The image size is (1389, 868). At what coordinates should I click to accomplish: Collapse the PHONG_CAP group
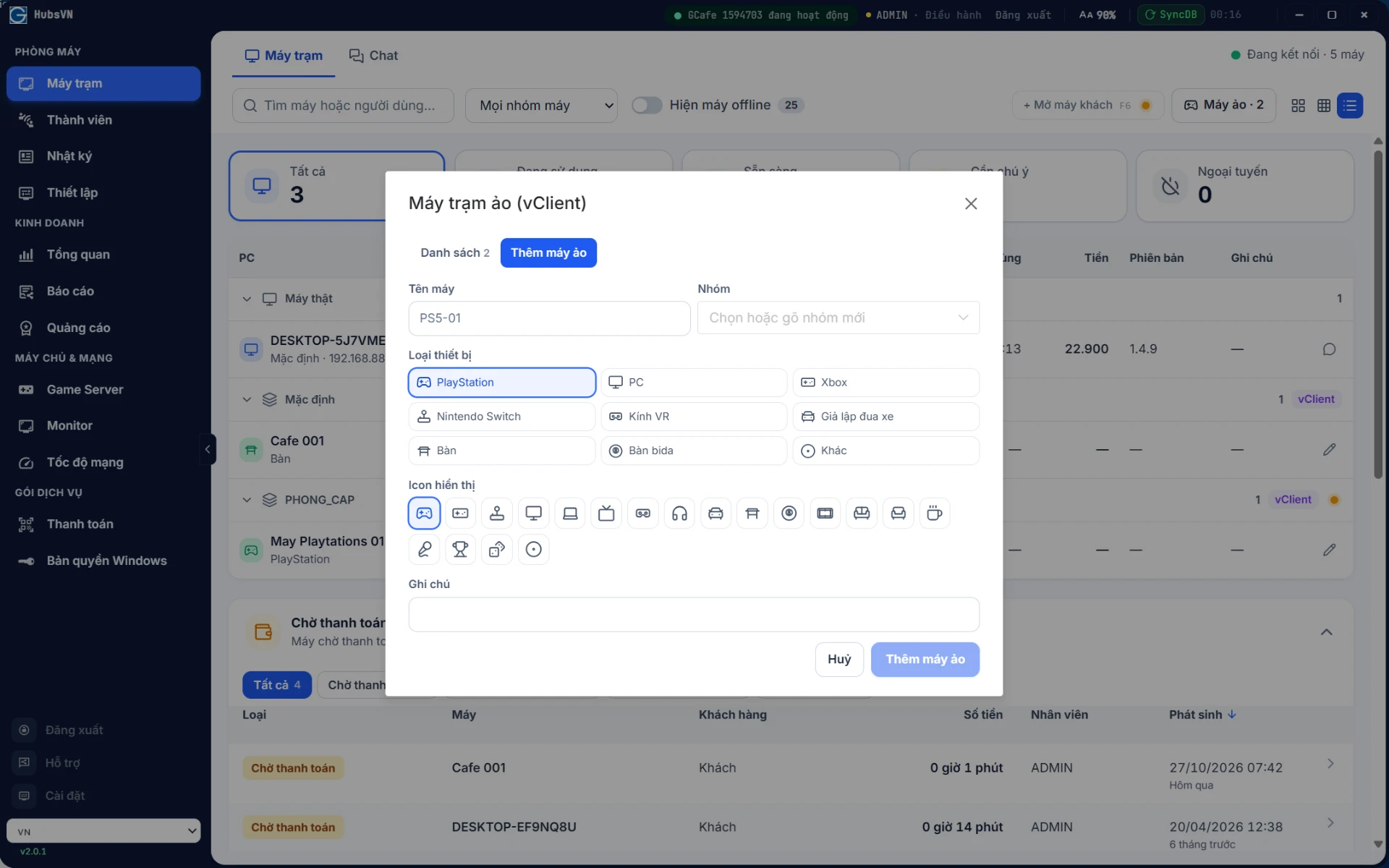[247, 500]
